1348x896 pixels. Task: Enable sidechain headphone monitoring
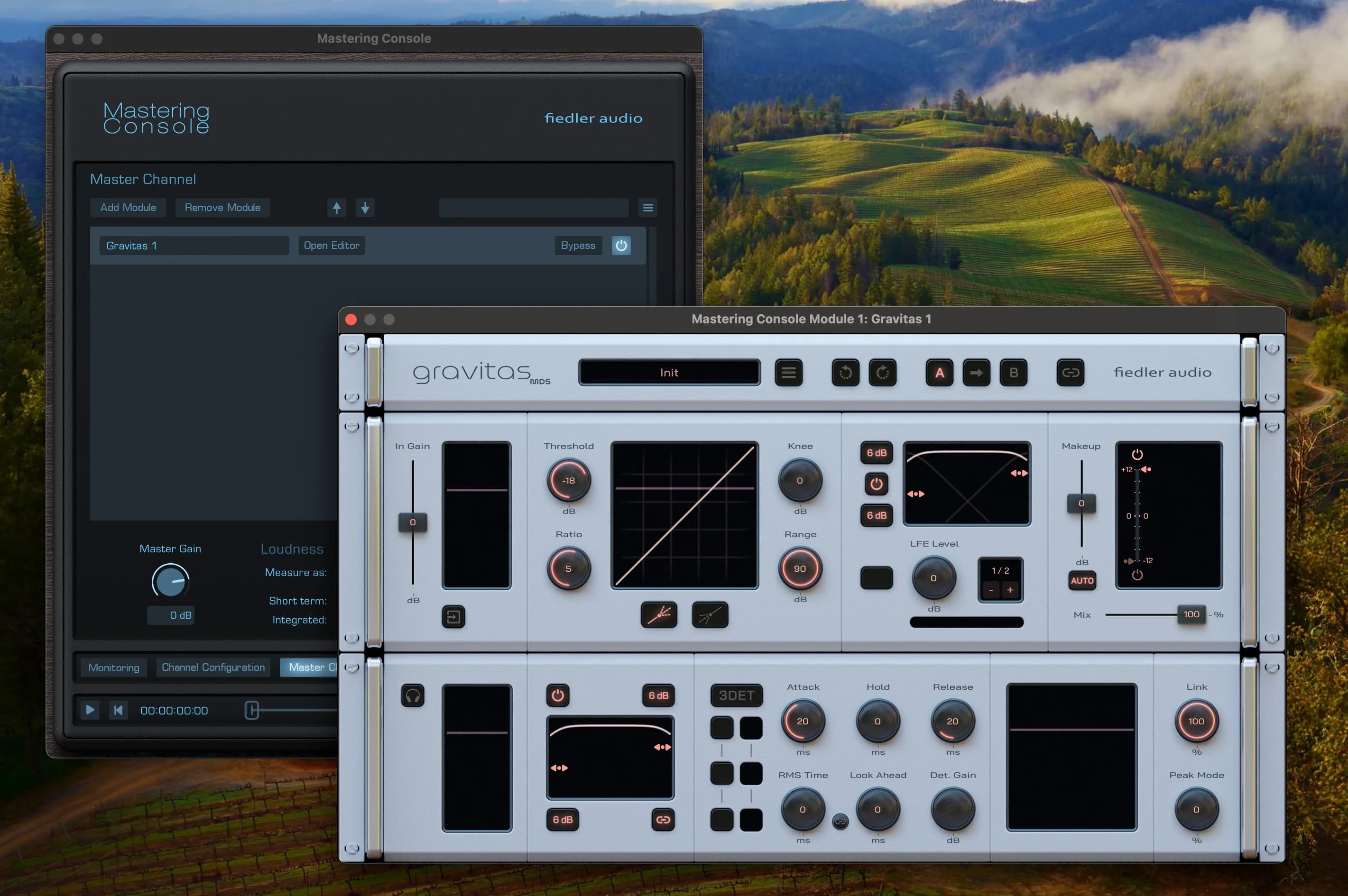413,696
